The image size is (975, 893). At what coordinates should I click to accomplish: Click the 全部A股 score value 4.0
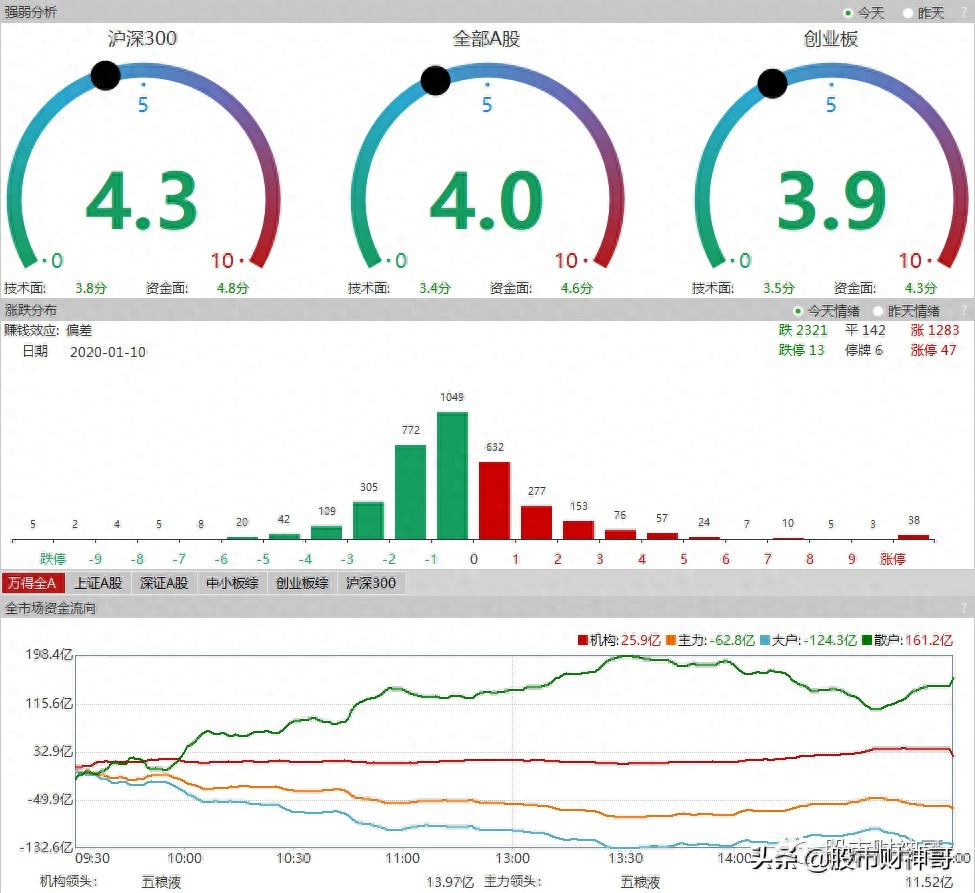[x=486, y=201]
